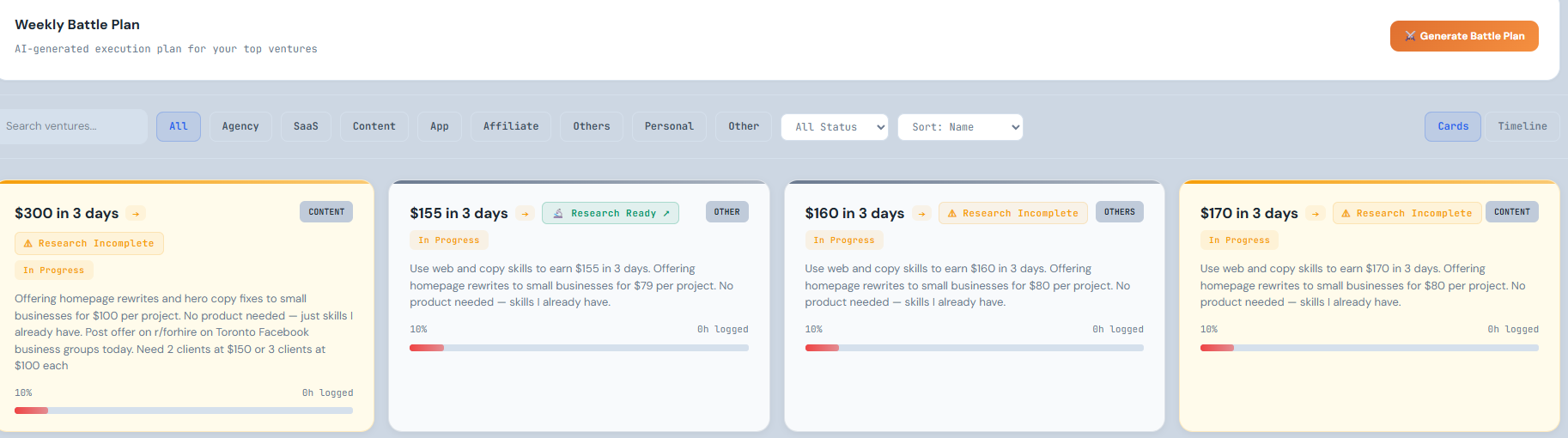Filter ventures by Content
1568x438 pixels.
(374, 126)
